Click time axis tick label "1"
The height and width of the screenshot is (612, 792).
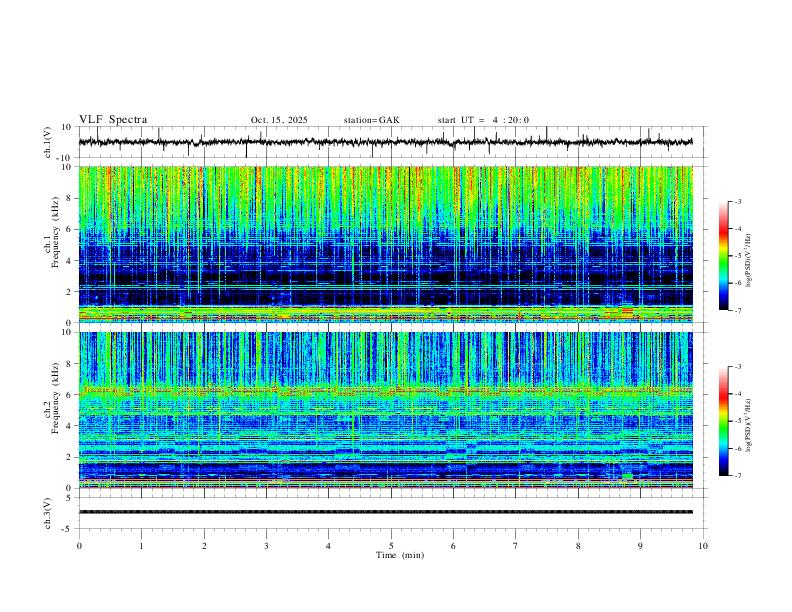click(x=141, y=546)
